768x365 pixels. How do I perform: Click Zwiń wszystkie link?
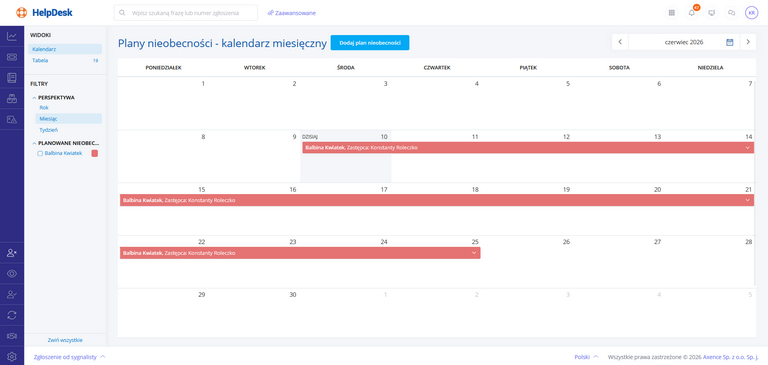pos(65,340)
